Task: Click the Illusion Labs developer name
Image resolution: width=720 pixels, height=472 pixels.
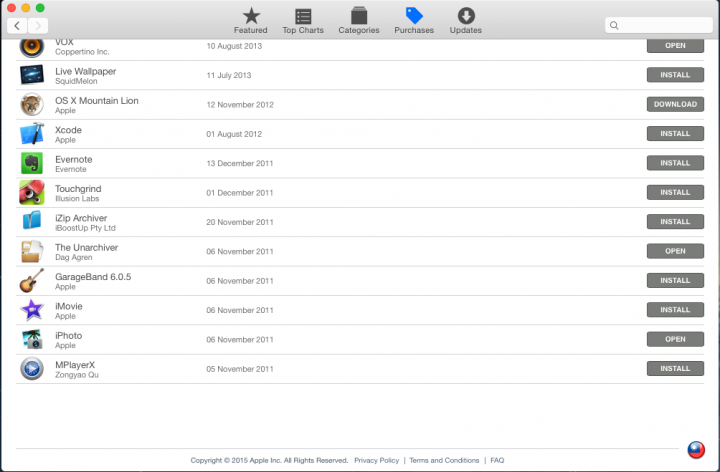Action: coord(77,199)
